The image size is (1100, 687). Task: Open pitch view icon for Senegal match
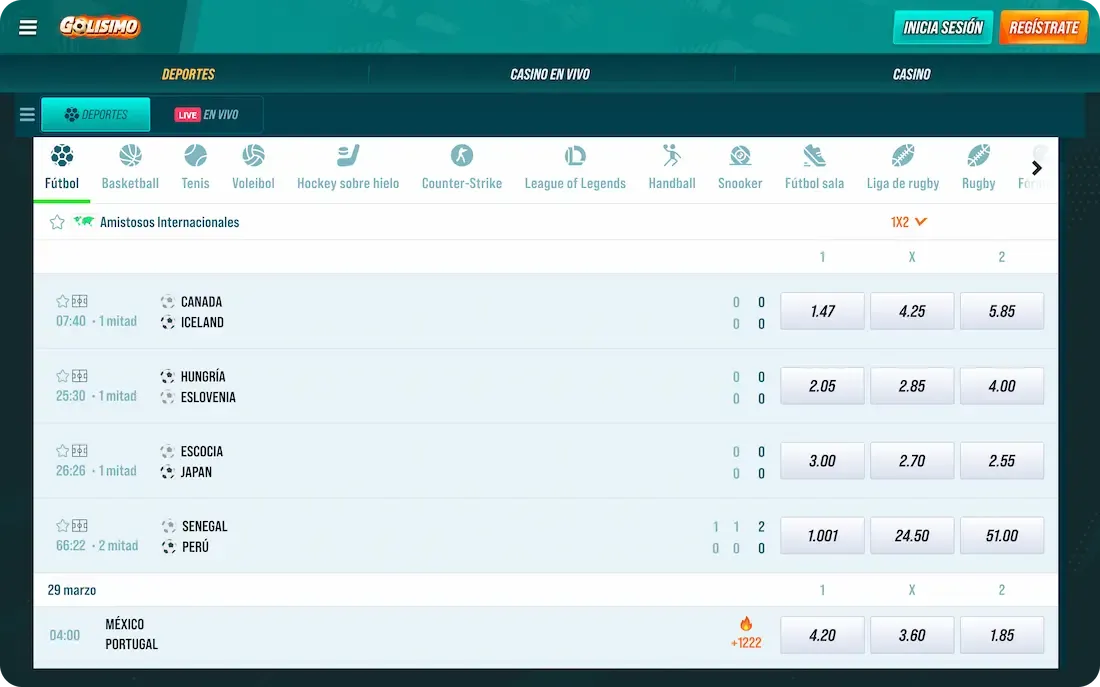80,526
